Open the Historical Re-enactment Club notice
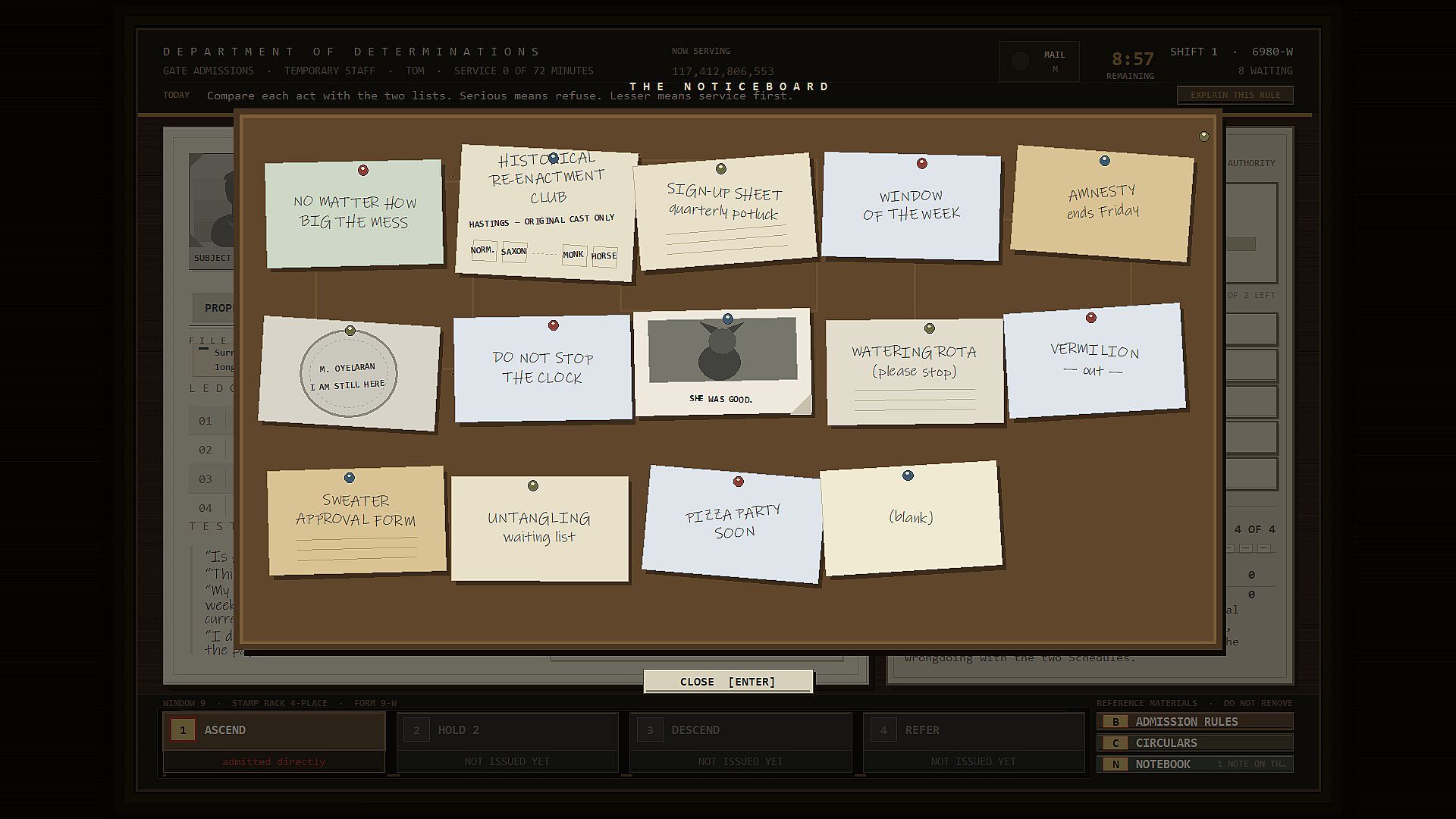 547,213
